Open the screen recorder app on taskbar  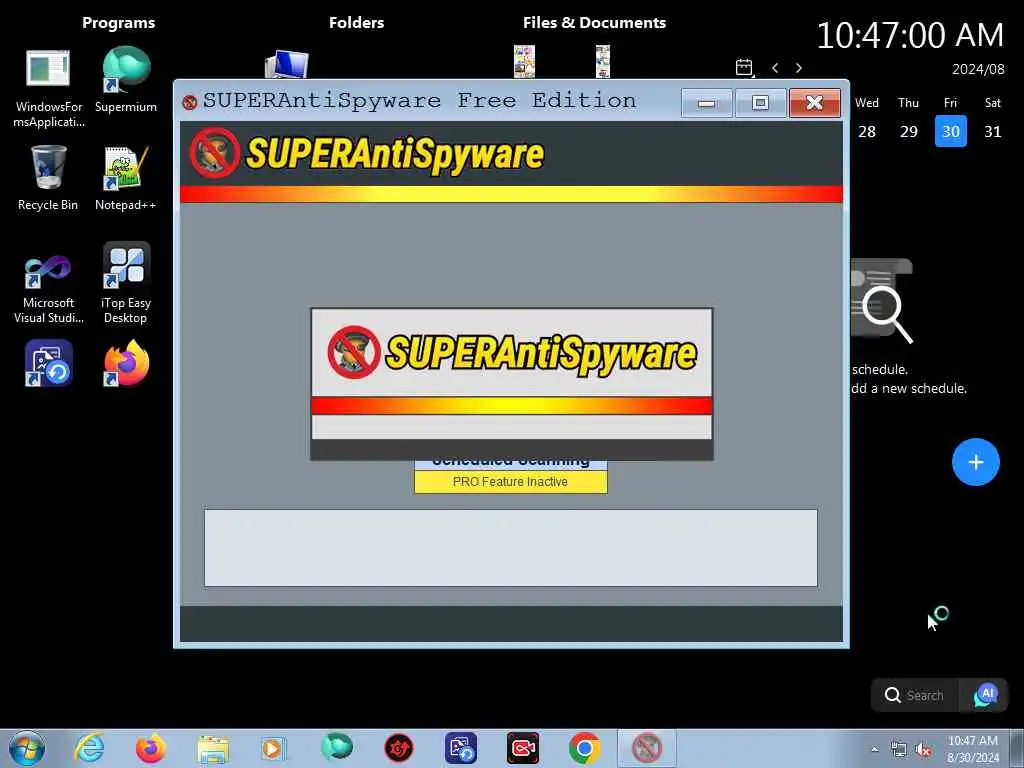pos(522,748)
